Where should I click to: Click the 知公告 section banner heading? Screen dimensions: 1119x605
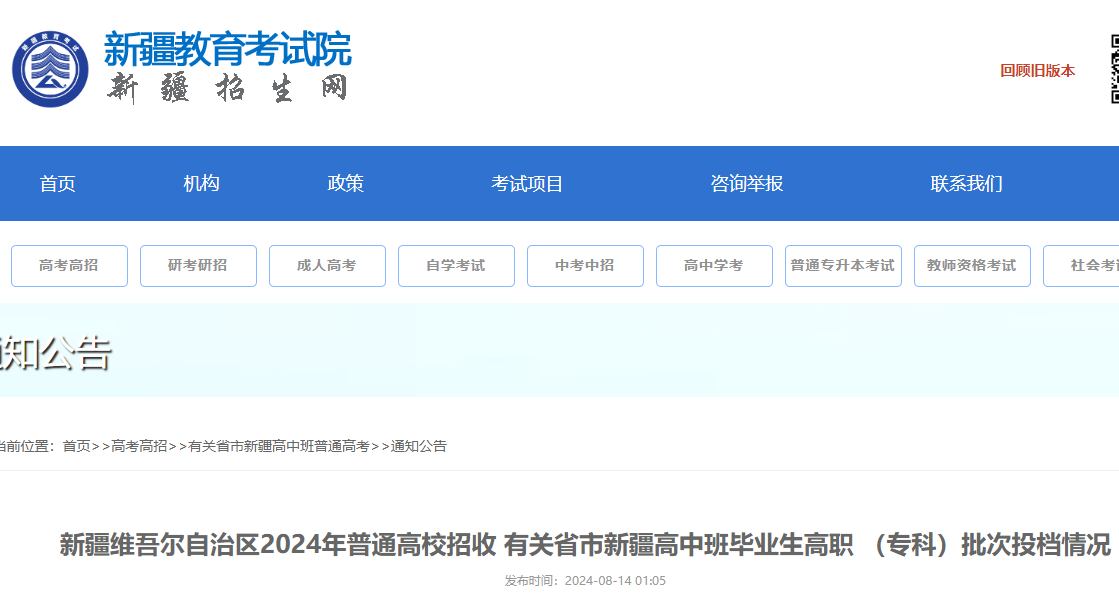click(56, 353)
